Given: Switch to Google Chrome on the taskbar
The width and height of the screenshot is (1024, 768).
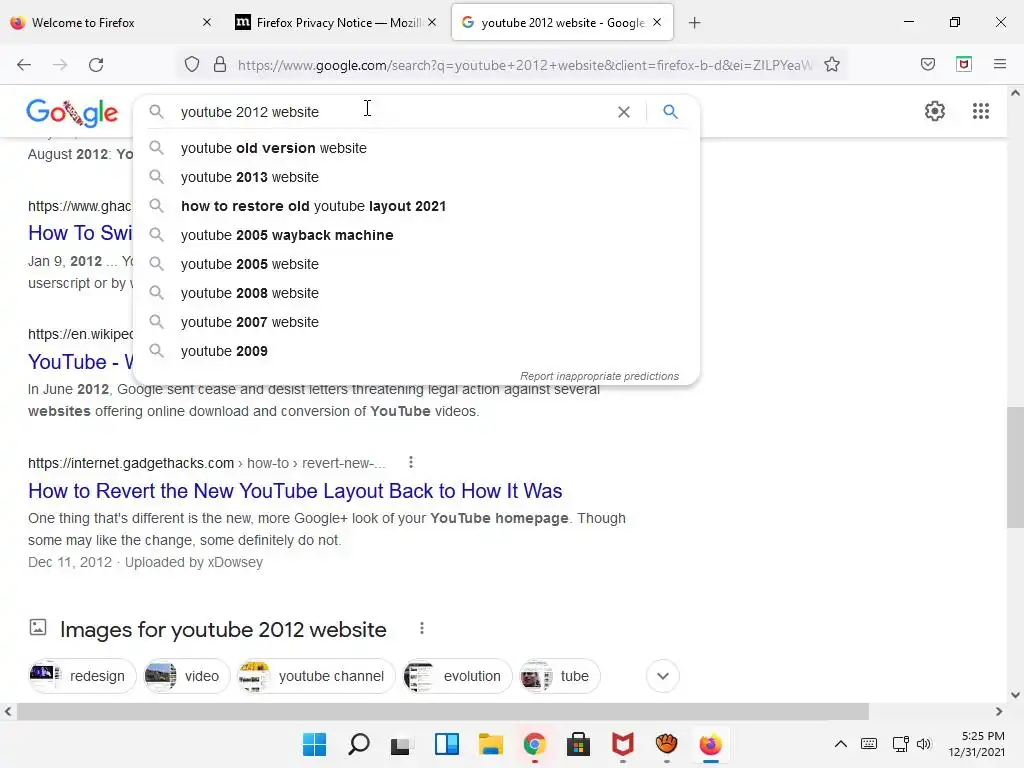Looking at the screenshot, I should point(534,744).
